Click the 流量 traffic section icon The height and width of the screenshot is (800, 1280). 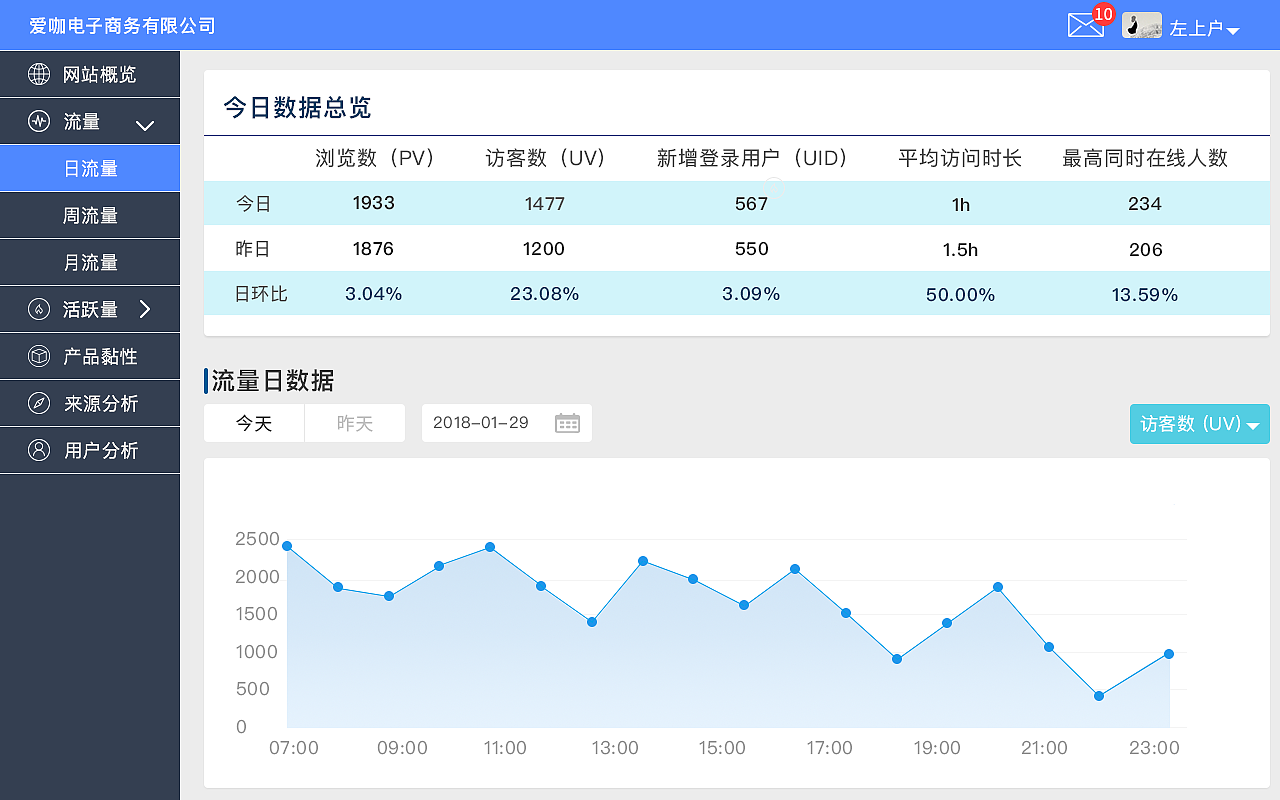point(37,121)
